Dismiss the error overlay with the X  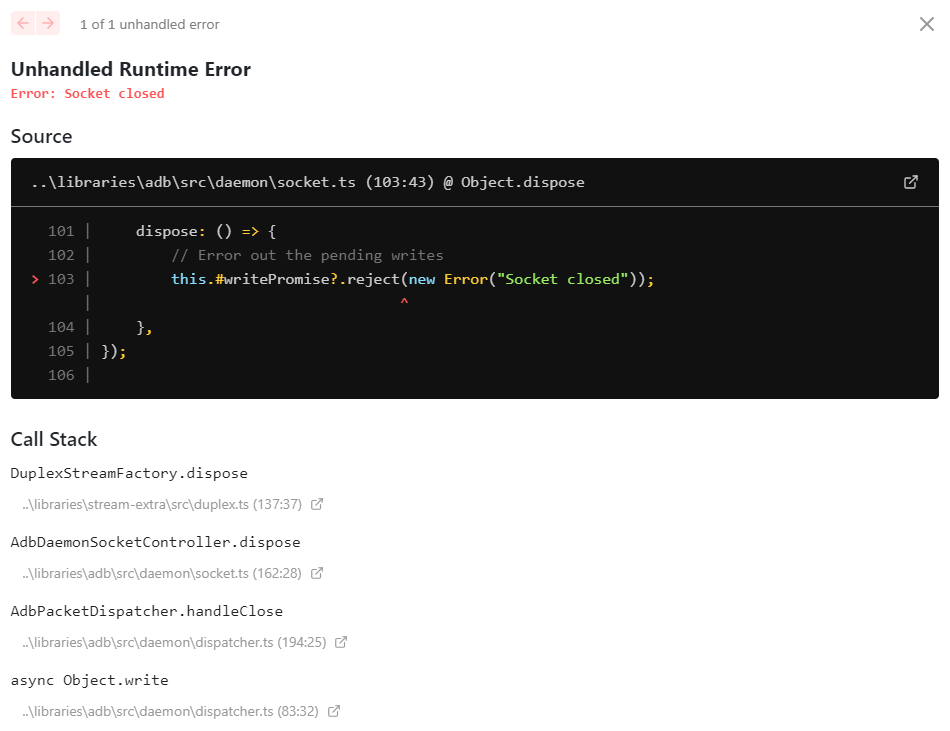[x=926, y=23]
